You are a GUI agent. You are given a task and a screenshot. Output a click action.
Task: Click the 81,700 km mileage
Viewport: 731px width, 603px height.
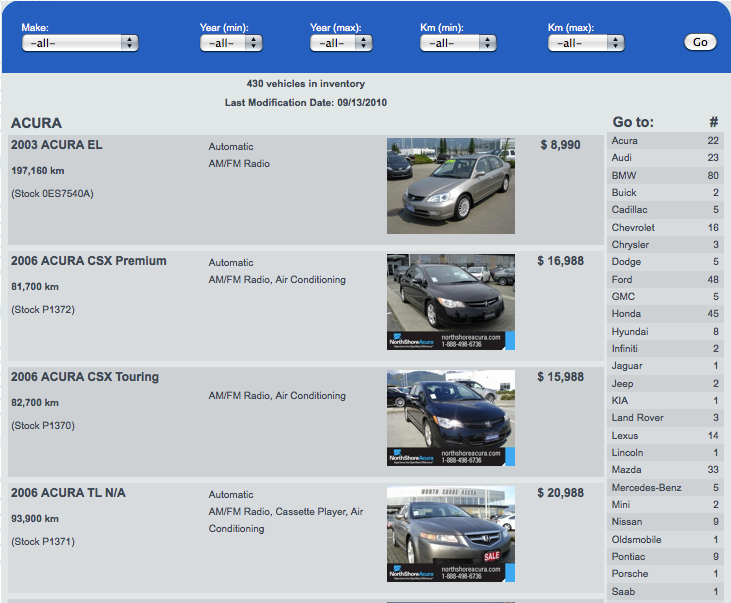pos(35,287)
